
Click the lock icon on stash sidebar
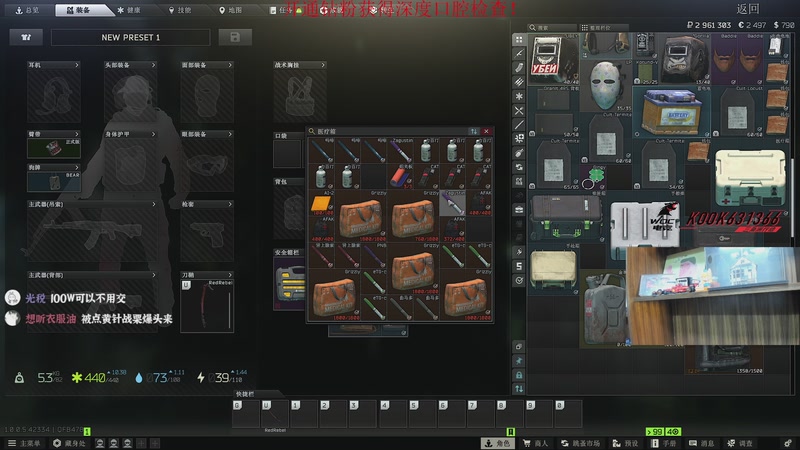[x=519, y=375]
